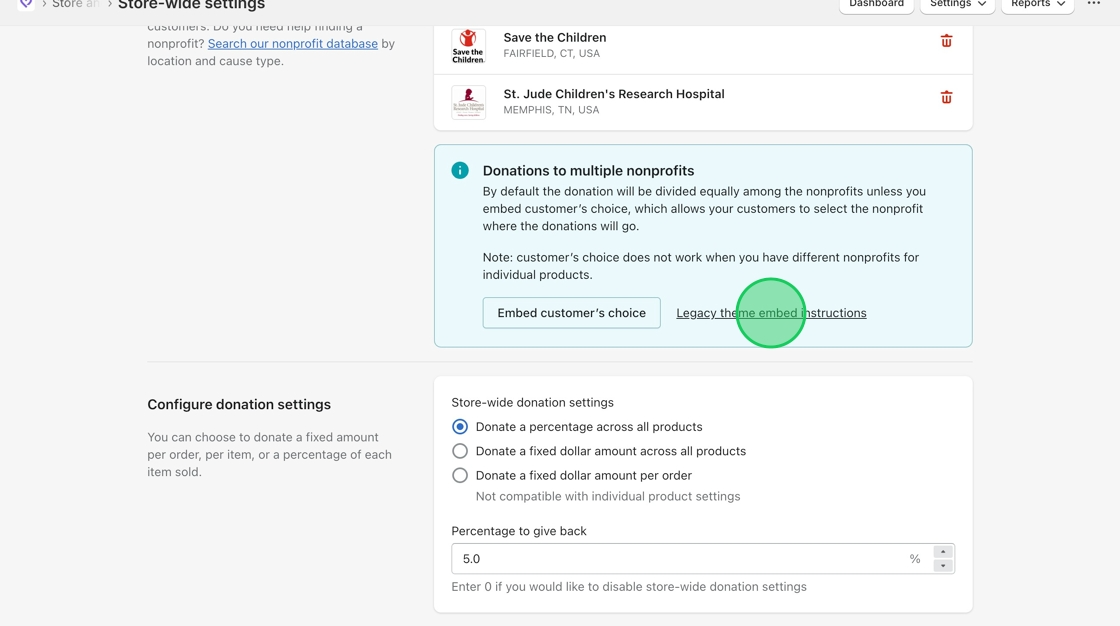Select Donate a fixed dollar amount across products
Image resolution: width=1120 pixels, height=626 pixels.
(x=460, y=451)
